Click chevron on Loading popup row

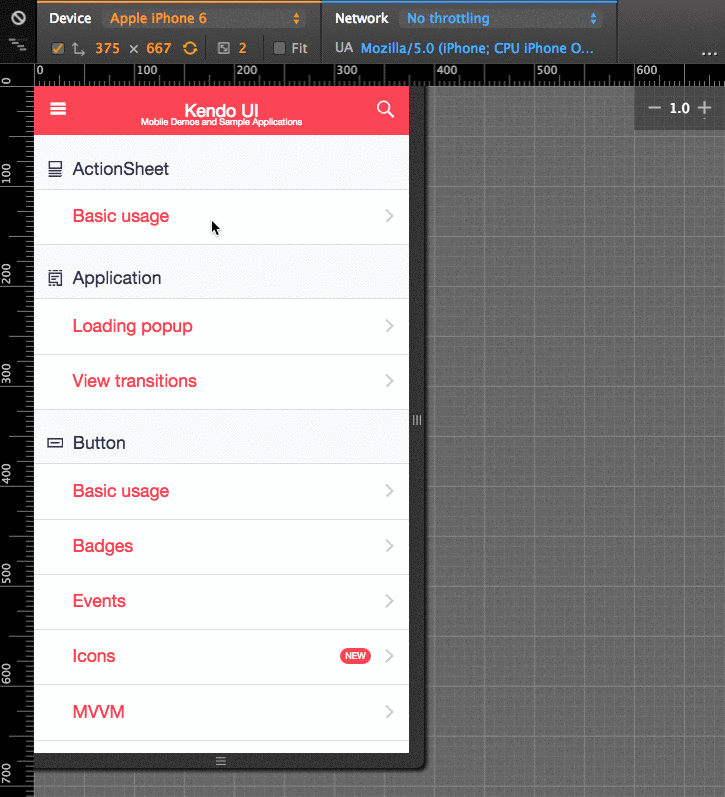389,326
